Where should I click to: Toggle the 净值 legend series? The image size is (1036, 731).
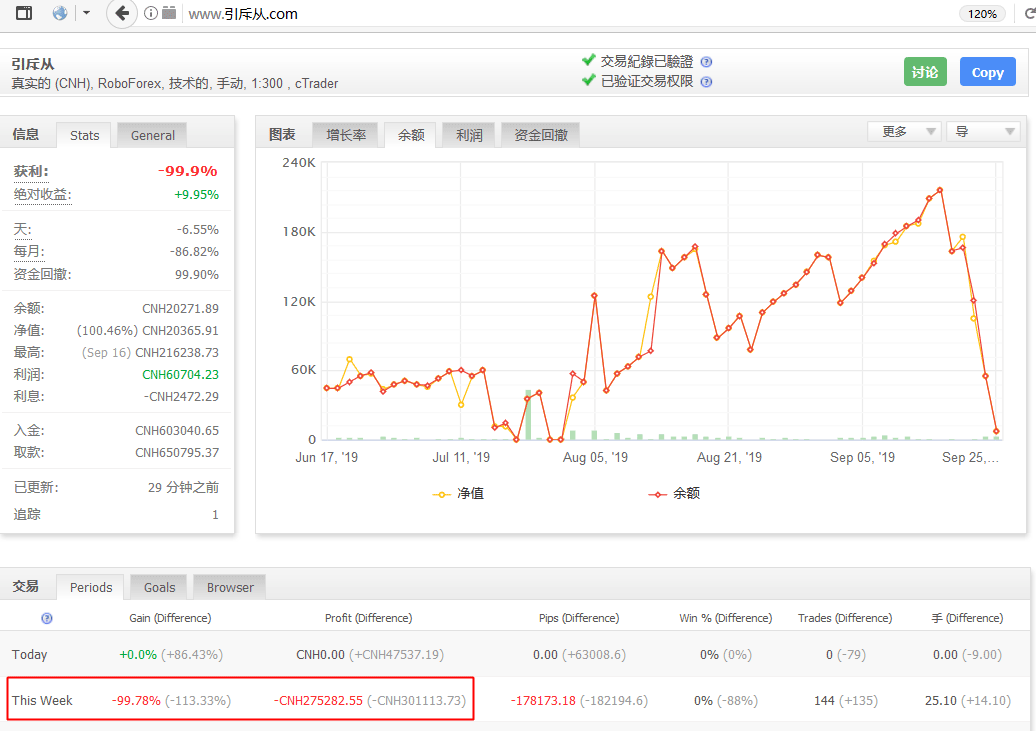(459, 494)
